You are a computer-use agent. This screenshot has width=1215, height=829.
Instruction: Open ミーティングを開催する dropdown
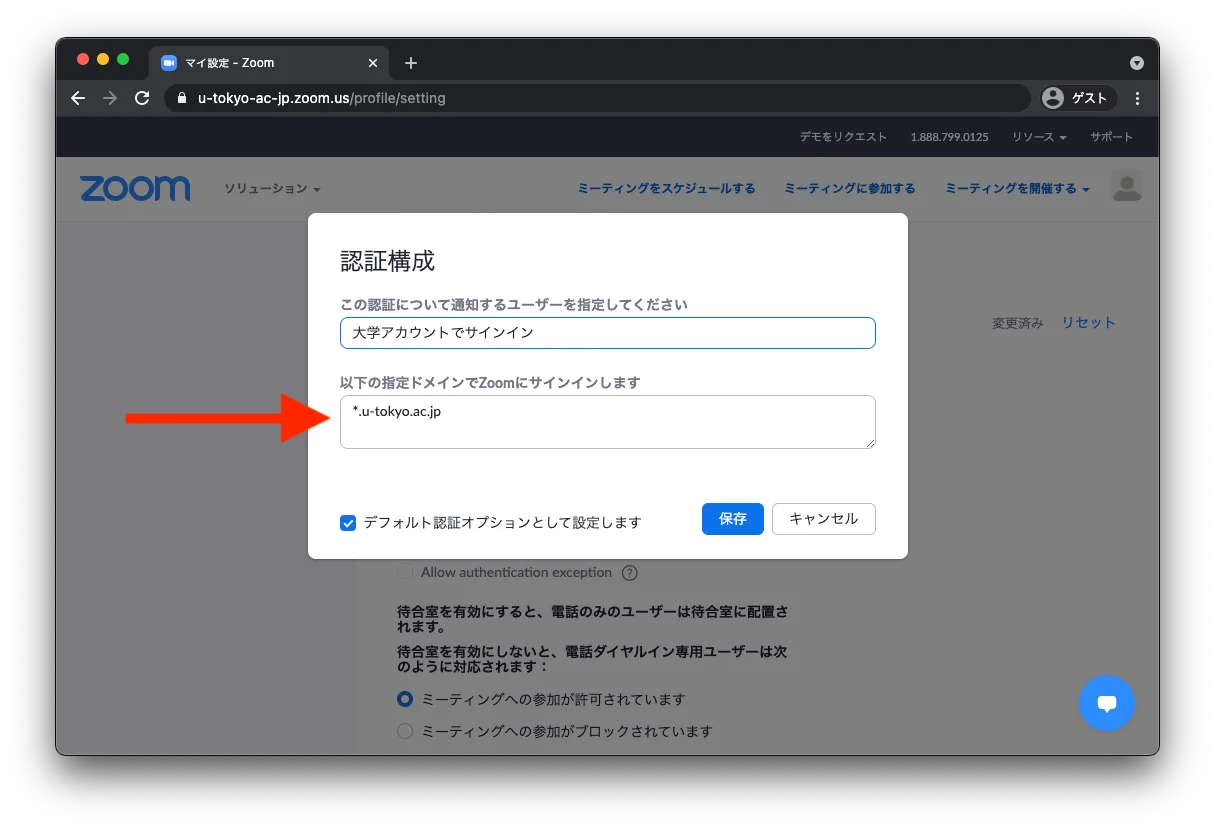[1016, 188]
